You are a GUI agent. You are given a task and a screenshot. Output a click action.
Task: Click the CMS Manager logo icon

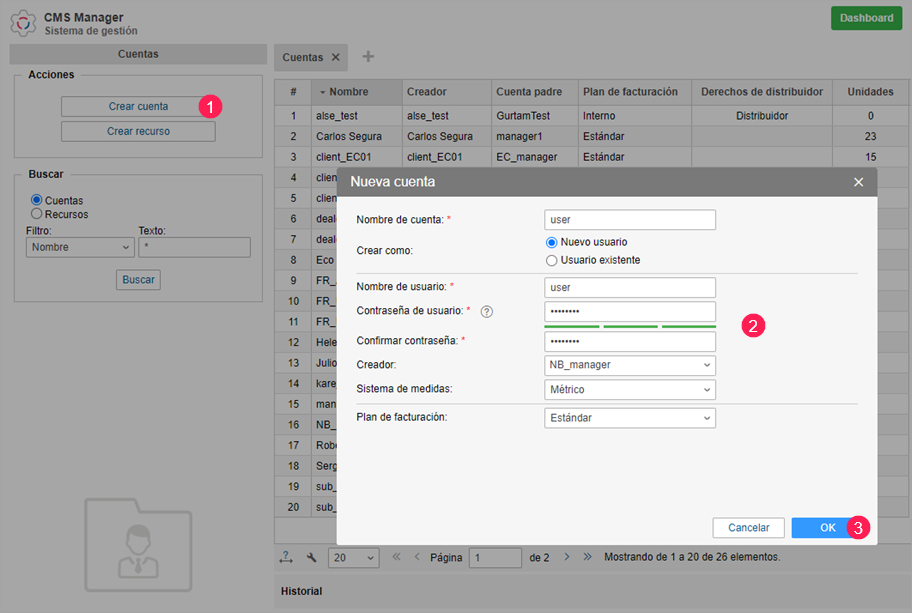[22, 22]
